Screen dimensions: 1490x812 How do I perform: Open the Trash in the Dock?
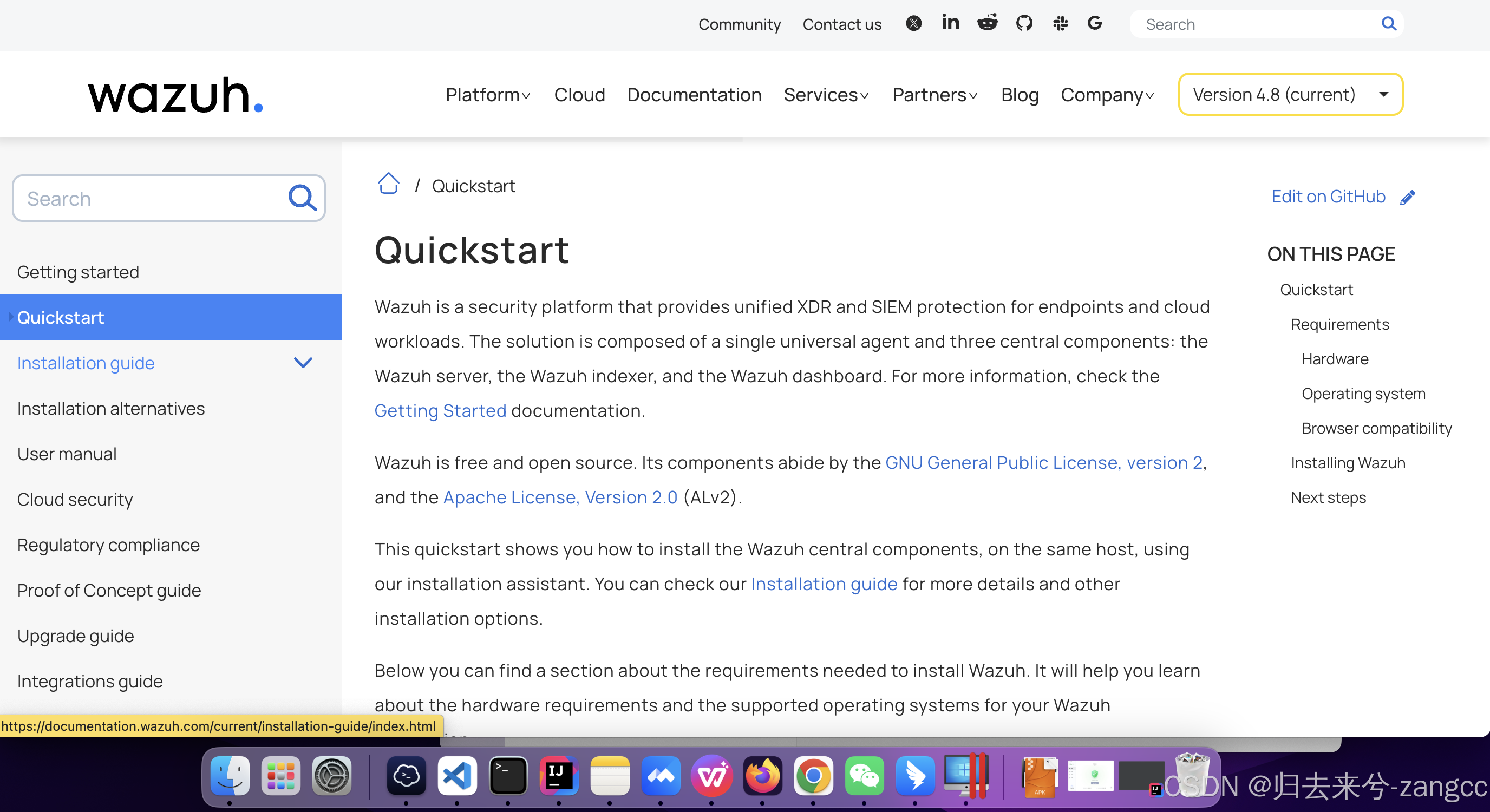1192,776
